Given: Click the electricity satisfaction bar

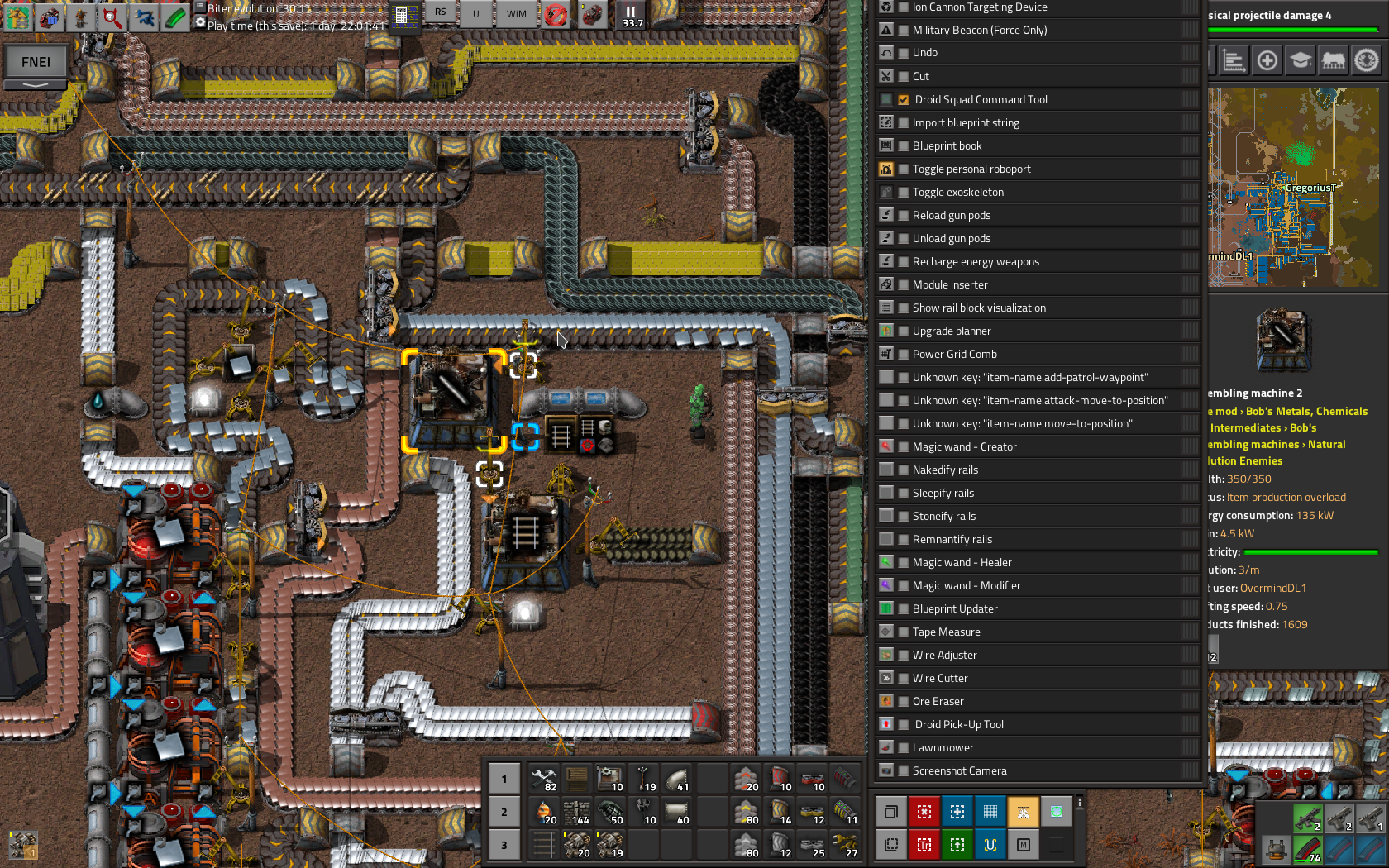Looking at the screenshot, I should coord(1311,552).
